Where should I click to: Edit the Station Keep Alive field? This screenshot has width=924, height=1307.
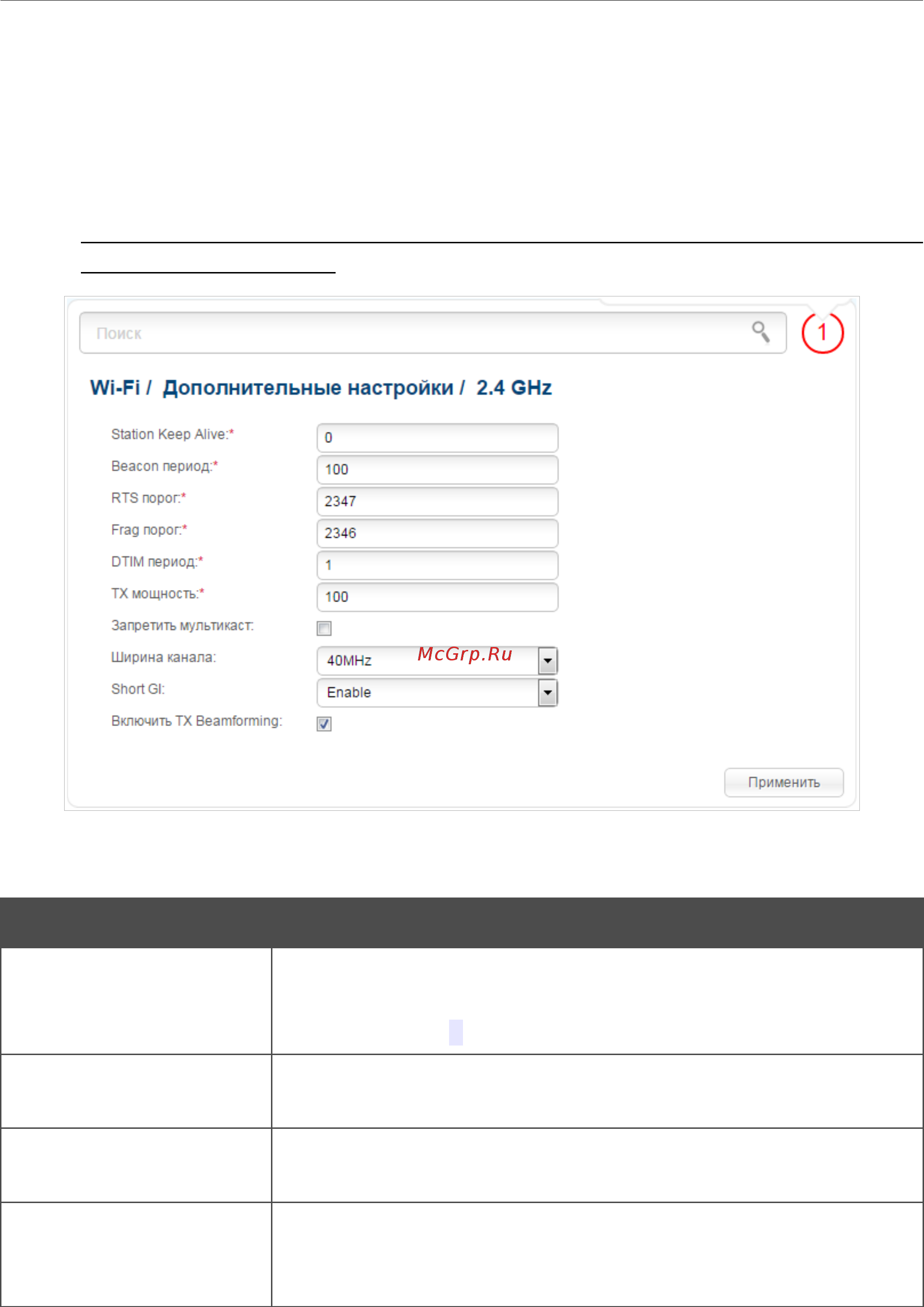point(437,438)
